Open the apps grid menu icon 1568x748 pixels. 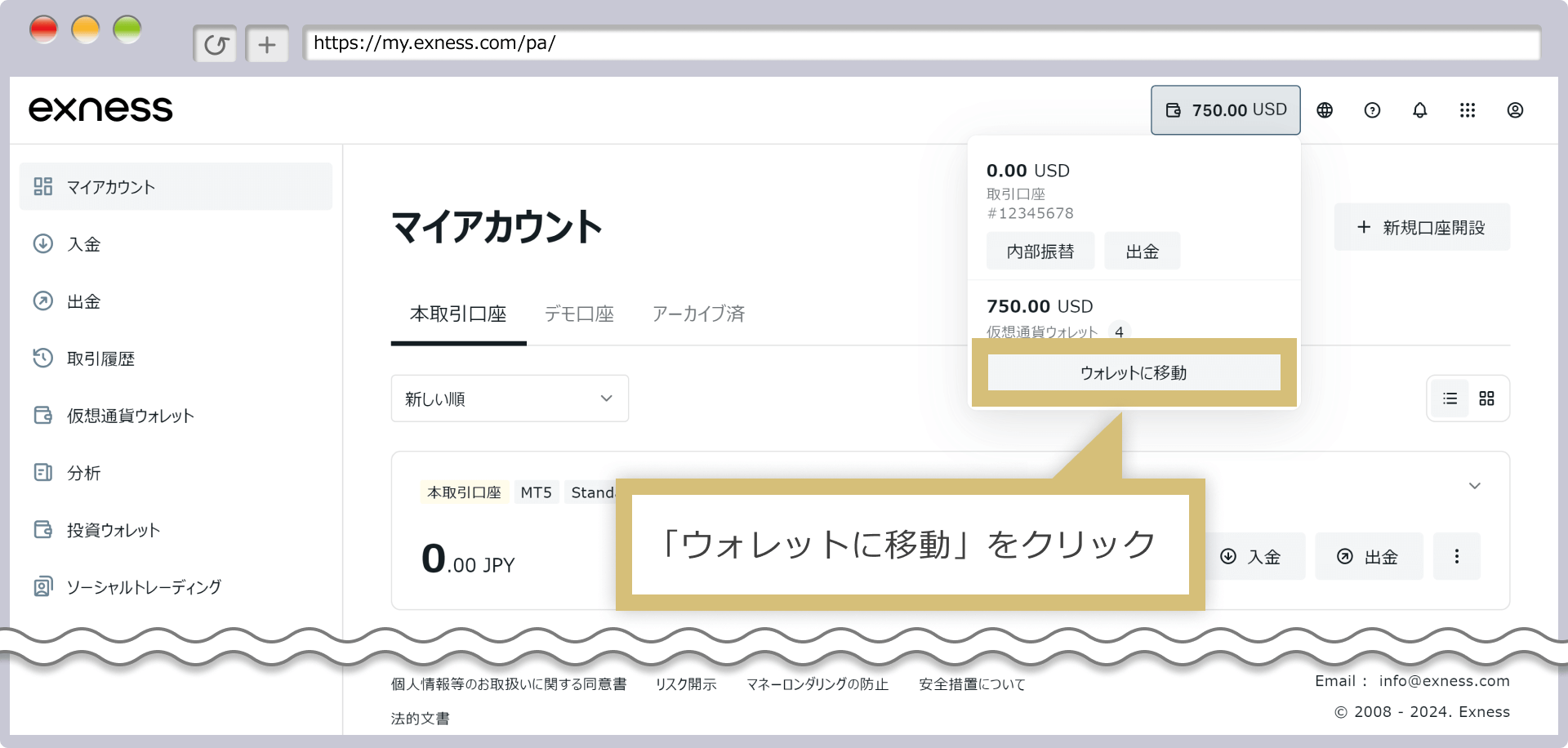(x=1468, y=110)
